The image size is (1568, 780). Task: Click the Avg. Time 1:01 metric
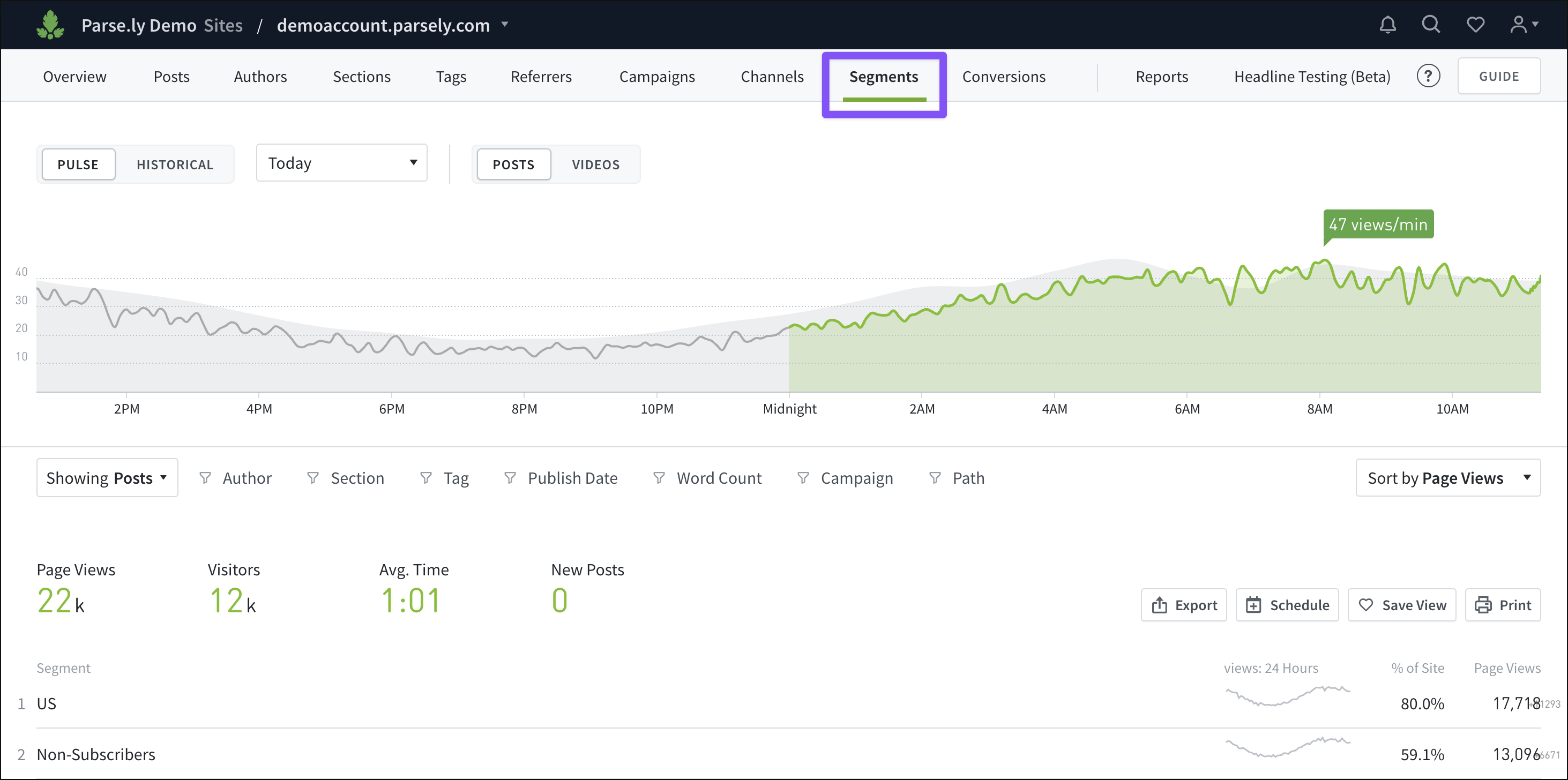point(414,589)
